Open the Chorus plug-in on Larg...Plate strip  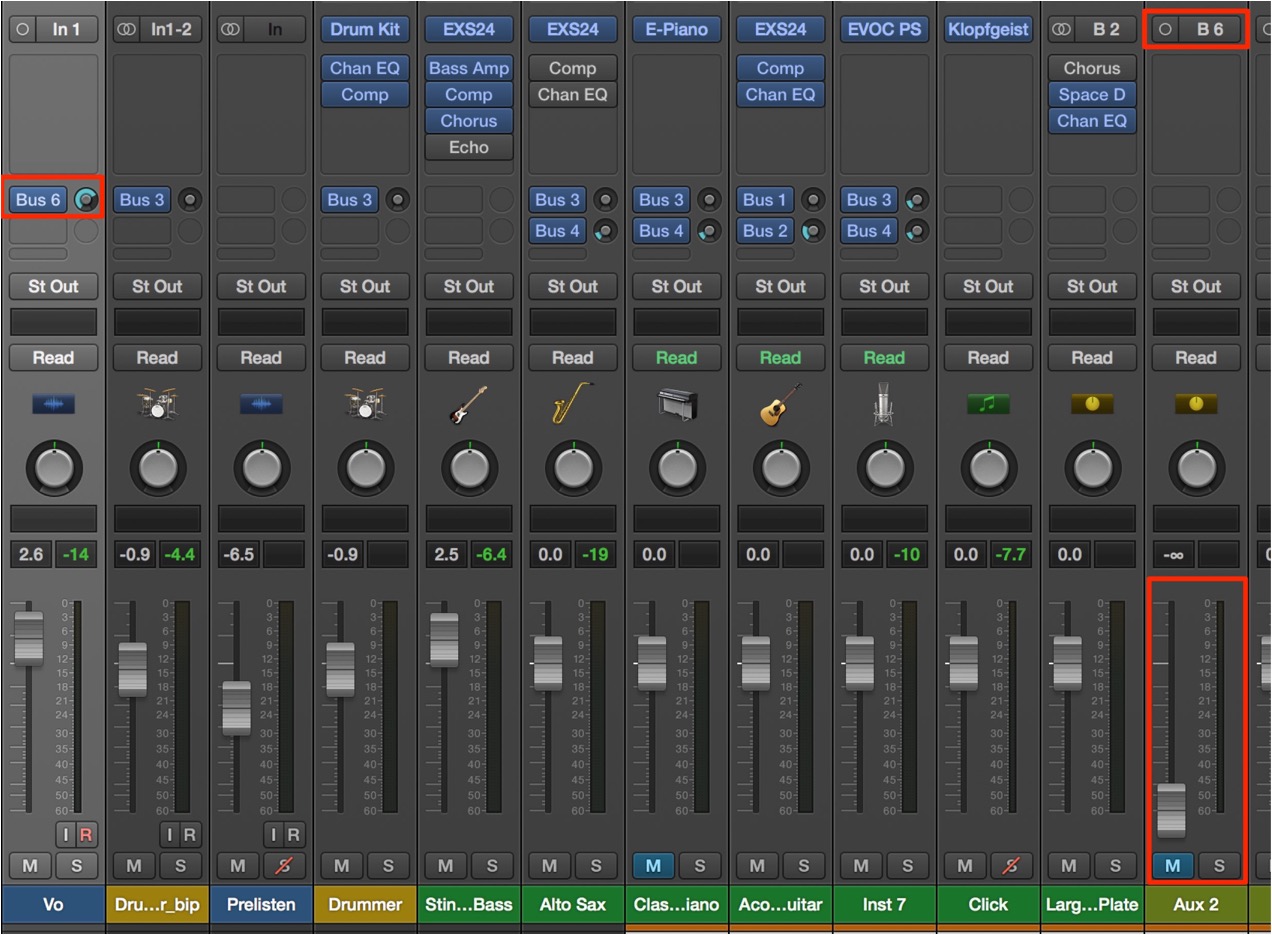point(1092,69)
